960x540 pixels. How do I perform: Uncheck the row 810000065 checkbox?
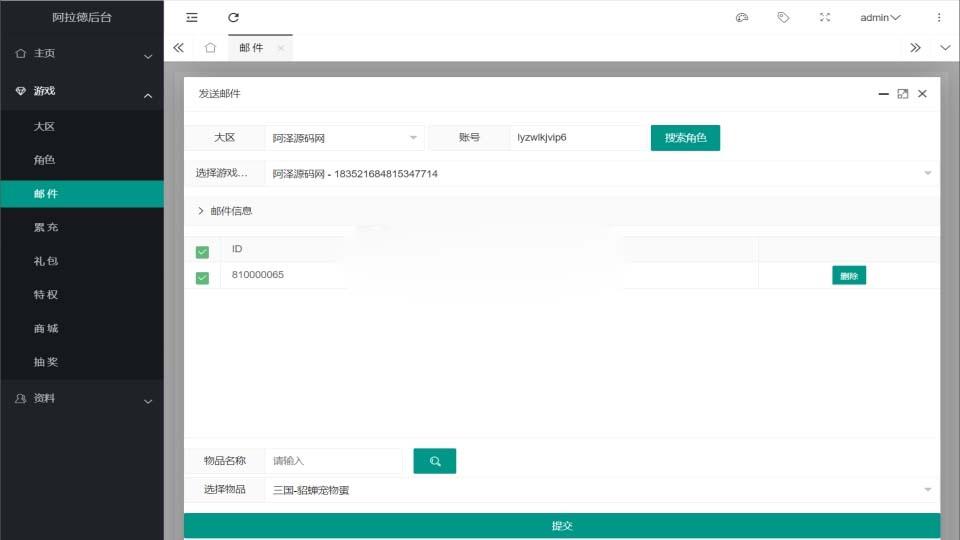click(202, 277)
